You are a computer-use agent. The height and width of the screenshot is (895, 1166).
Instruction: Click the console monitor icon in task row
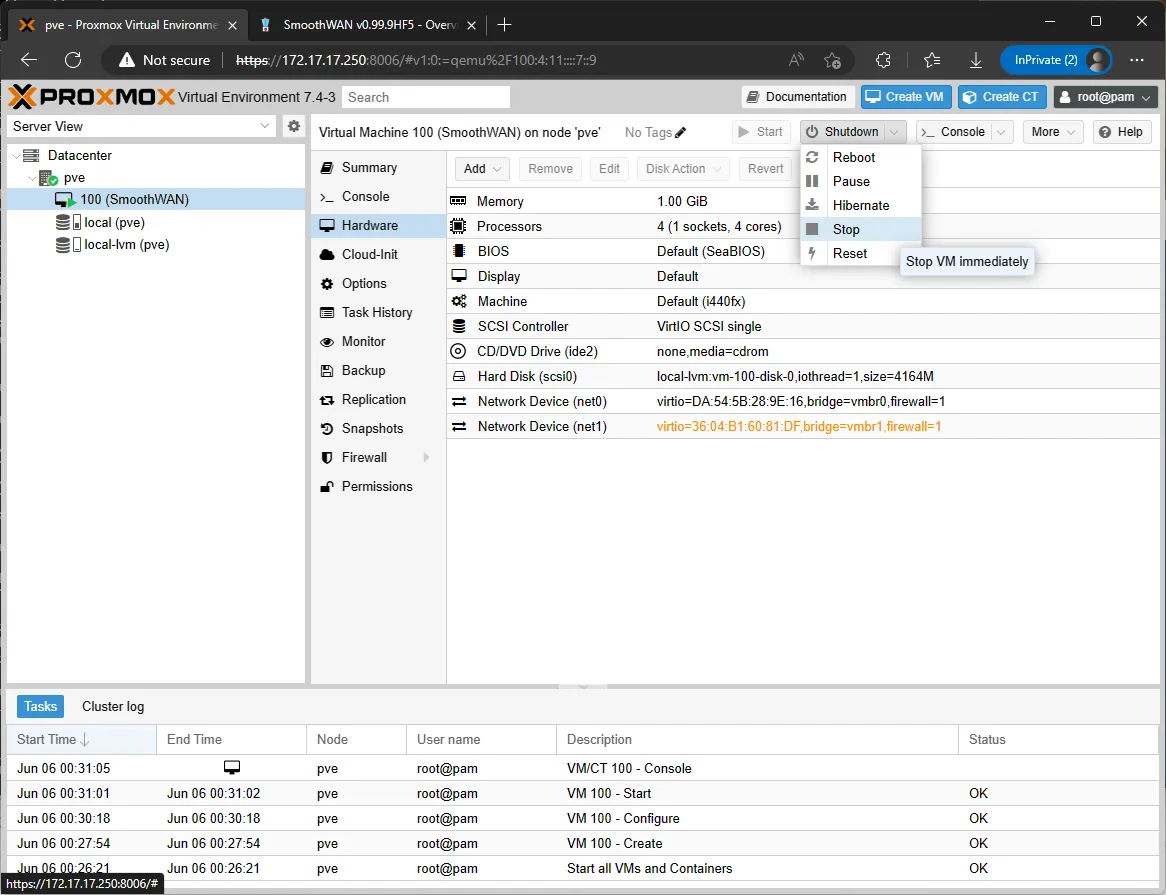point(232,767)
